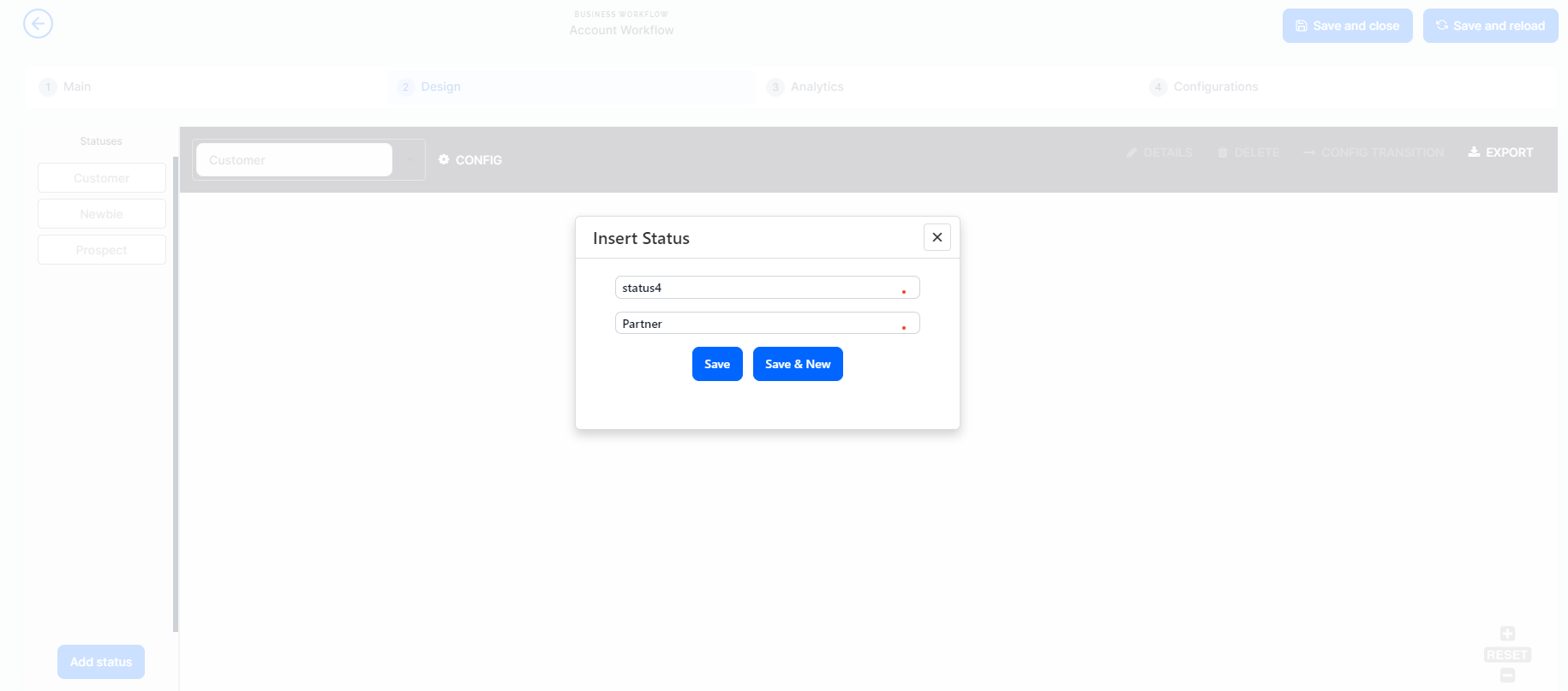The width and height of the screenshot is (1568, 691).
Task: Click the Add status button
Action: tap(101, 662)
